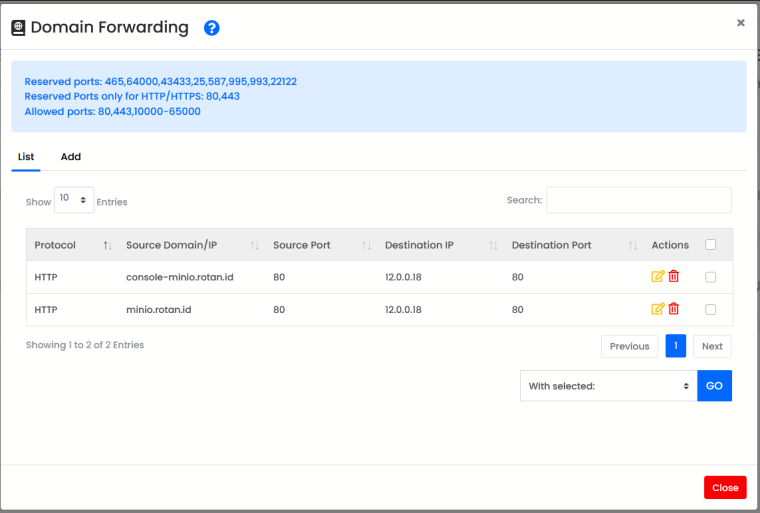
Task: Click the Reserved Ports only for HTTP/HTTPS line
Action: click(132, 96)
